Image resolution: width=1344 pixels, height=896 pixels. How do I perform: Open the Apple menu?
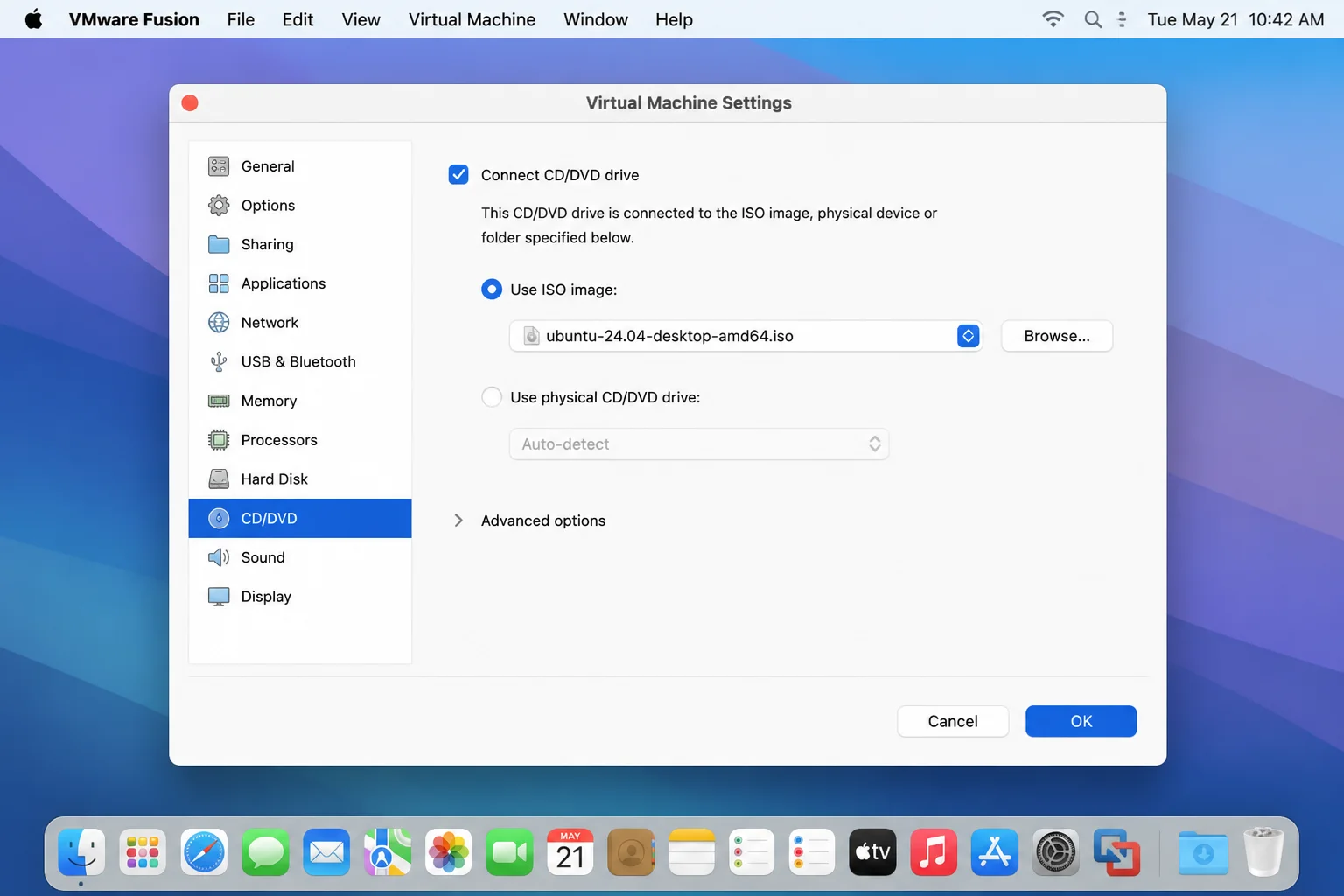[x=33, y=19]
